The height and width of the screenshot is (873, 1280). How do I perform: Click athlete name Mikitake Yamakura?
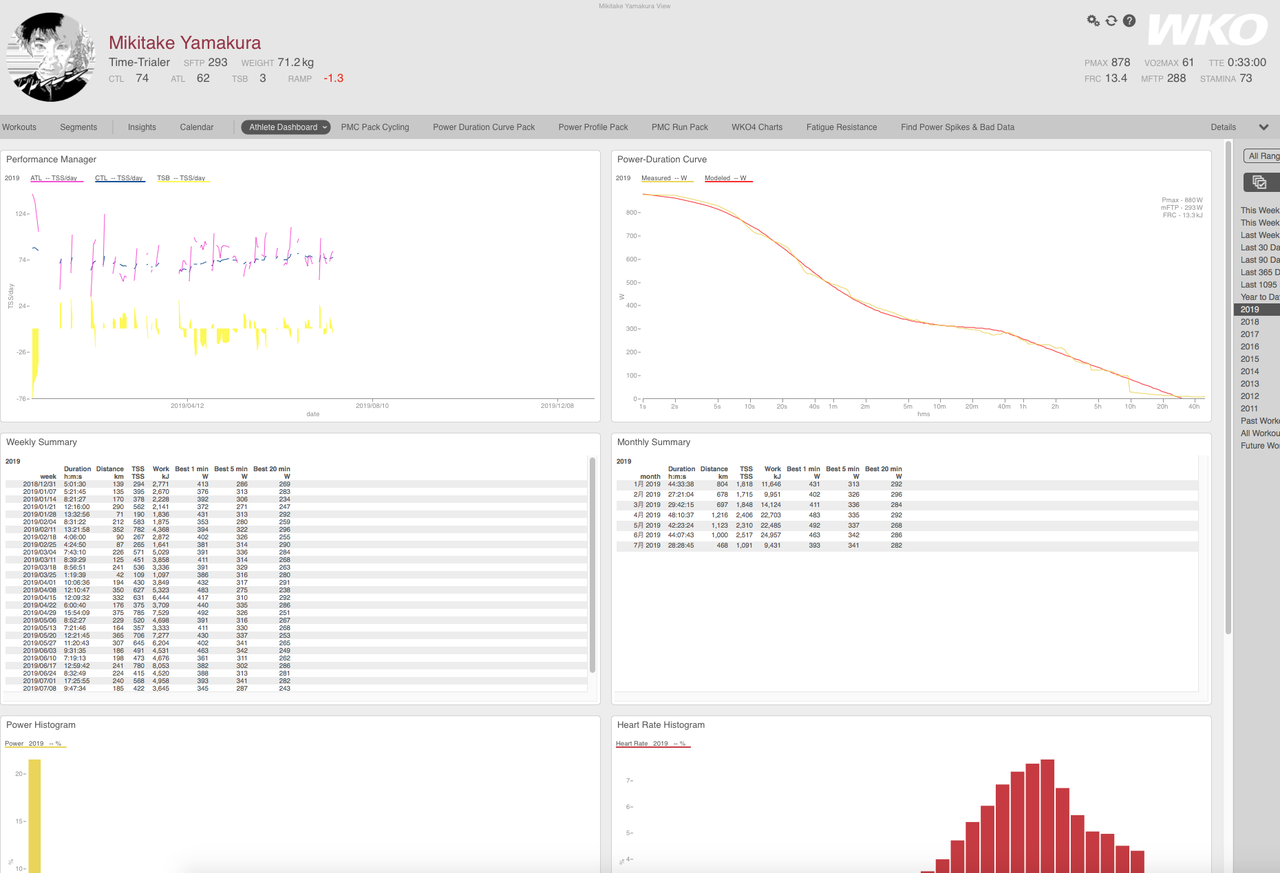pyautogui.click(x=185, y=43)
